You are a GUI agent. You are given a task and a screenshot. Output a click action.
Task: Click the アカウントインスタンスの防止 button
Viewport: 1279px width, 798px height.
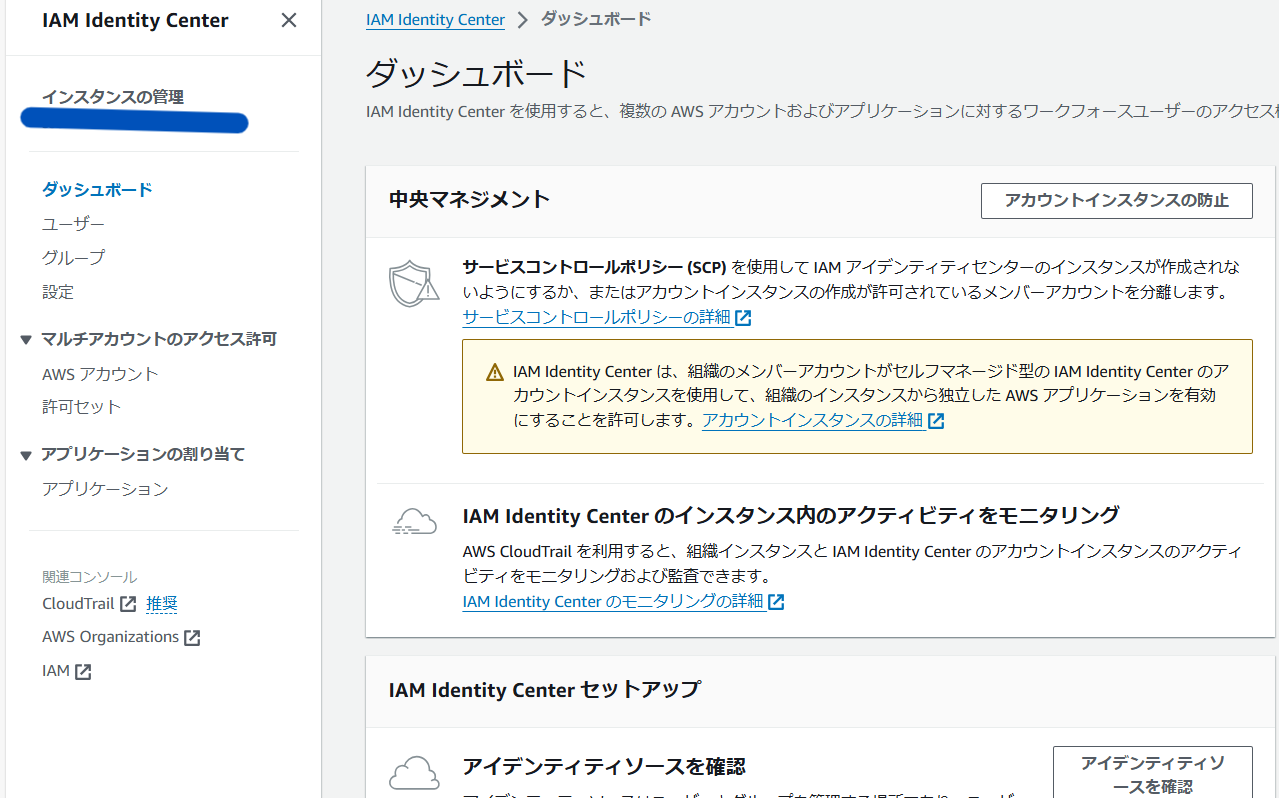pyautogui.click(x=1117, y=201)
